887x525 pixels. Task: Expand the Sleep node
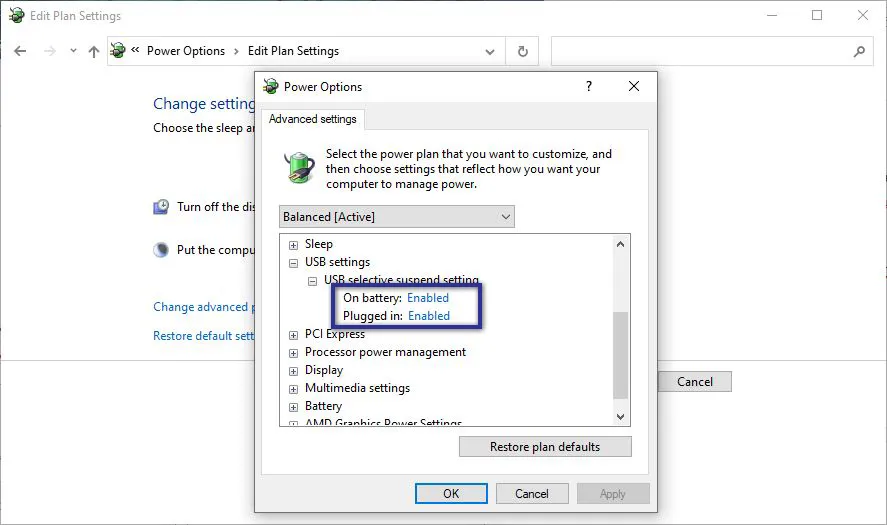pos(293,245)
